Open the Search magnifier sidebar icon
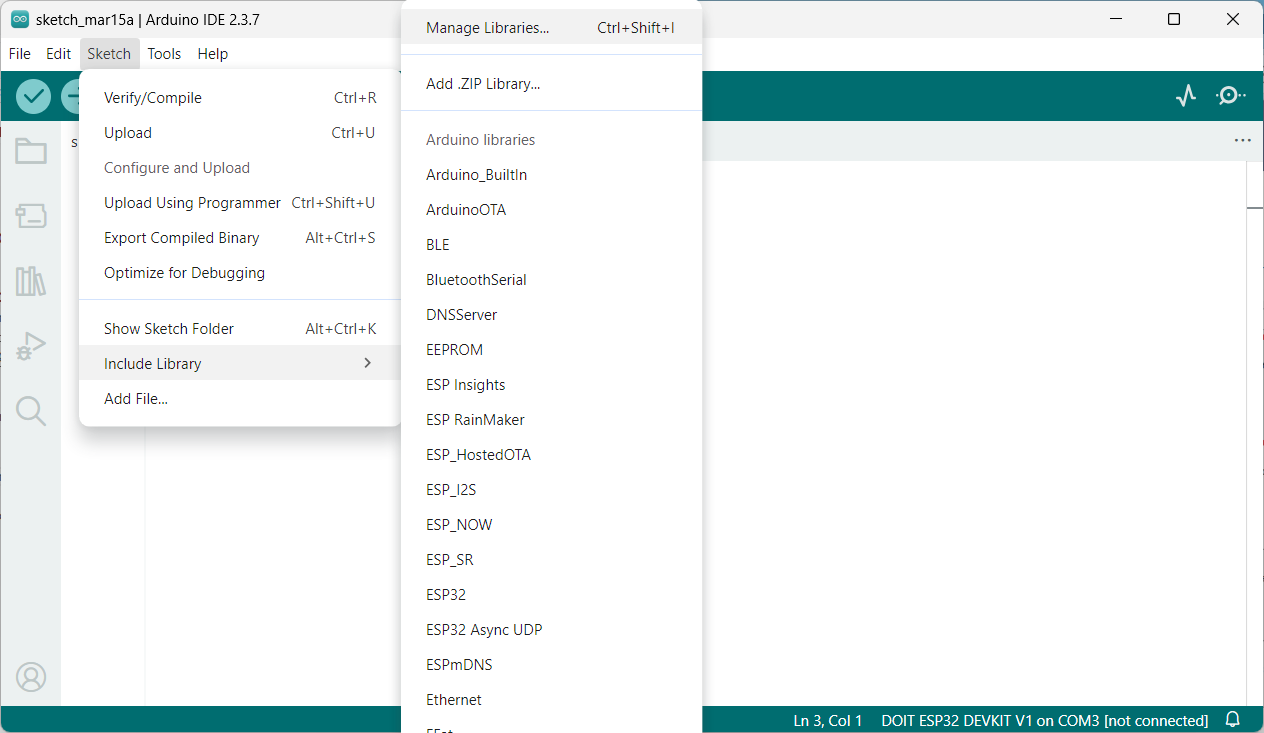Screen dimensions: 1264x733 tap(31, 411)
